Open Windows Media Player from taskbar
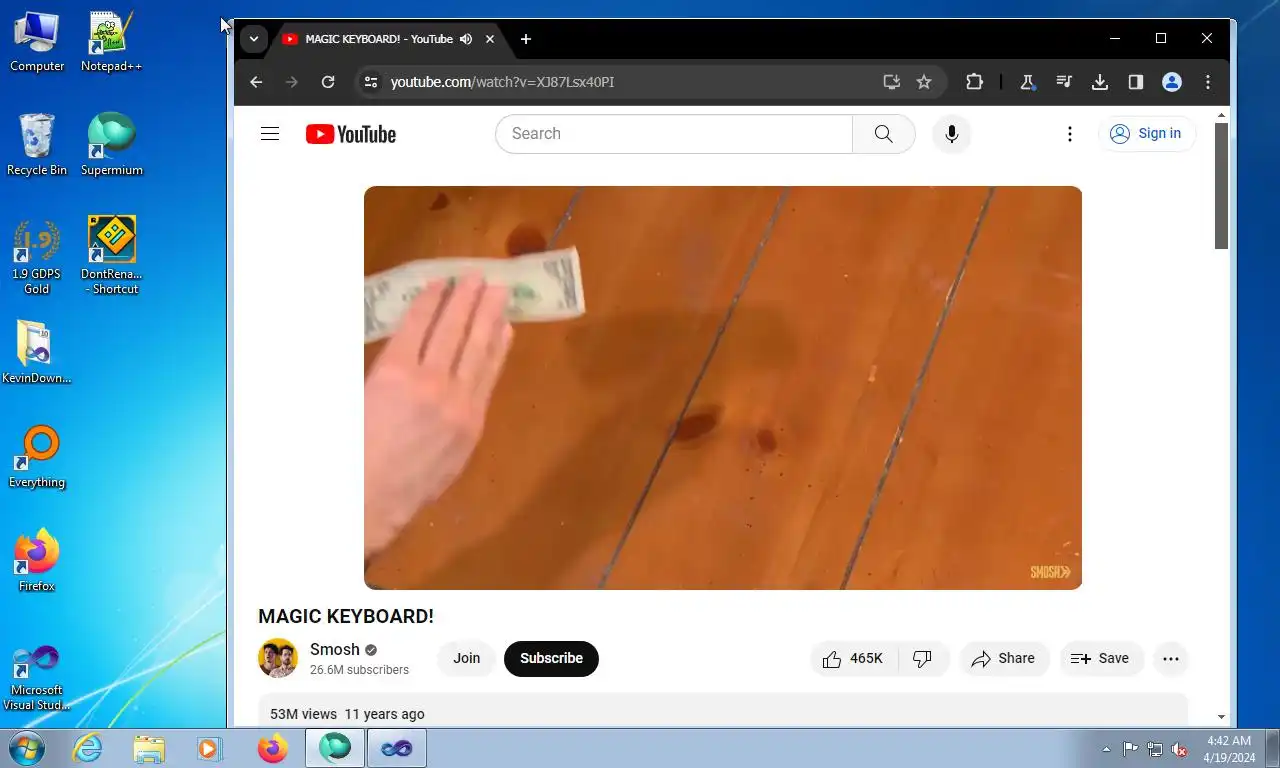The image size is (1280, 768). [x=210, y=748]
